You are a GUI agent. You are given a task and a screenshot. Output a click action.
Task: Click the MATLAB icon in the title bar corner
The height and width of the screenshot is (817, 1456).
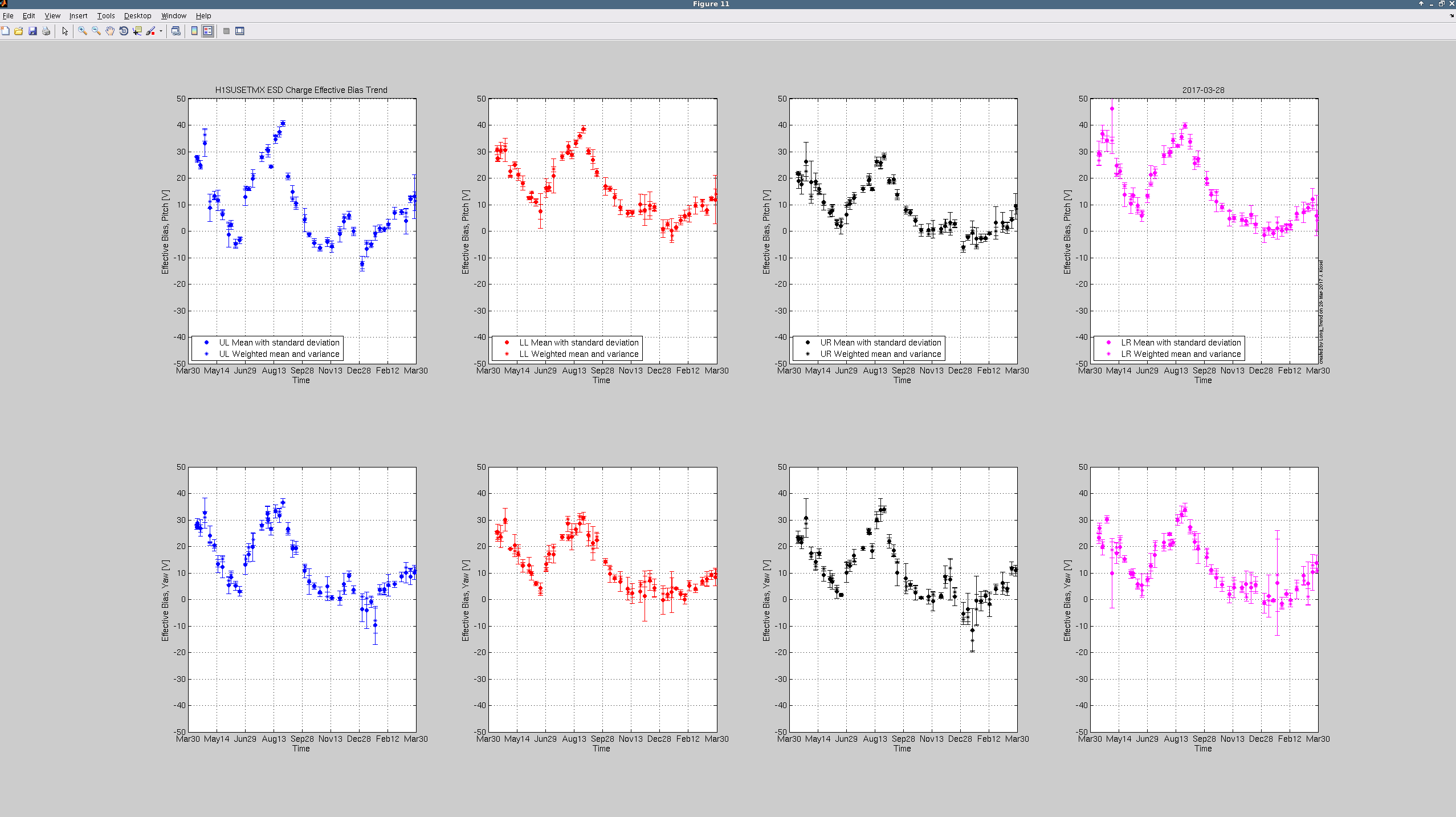coord(3,3)
